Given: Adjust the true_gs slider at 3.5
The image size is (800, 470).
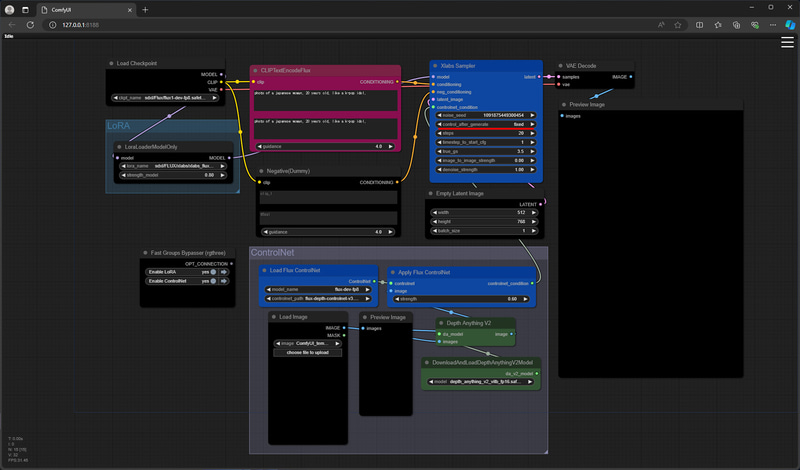Looking at the screenshot, I should pyautogui.click(x=486, y=152).
